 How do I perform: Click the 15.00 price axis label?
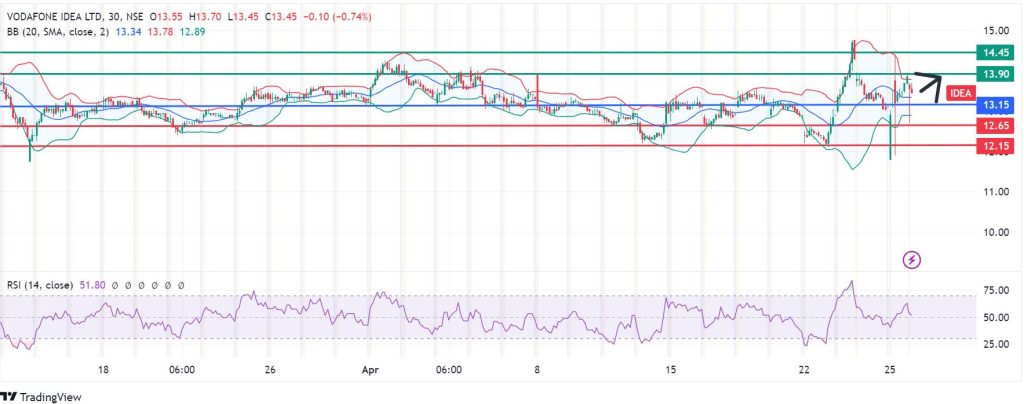(x=995, y=30)
